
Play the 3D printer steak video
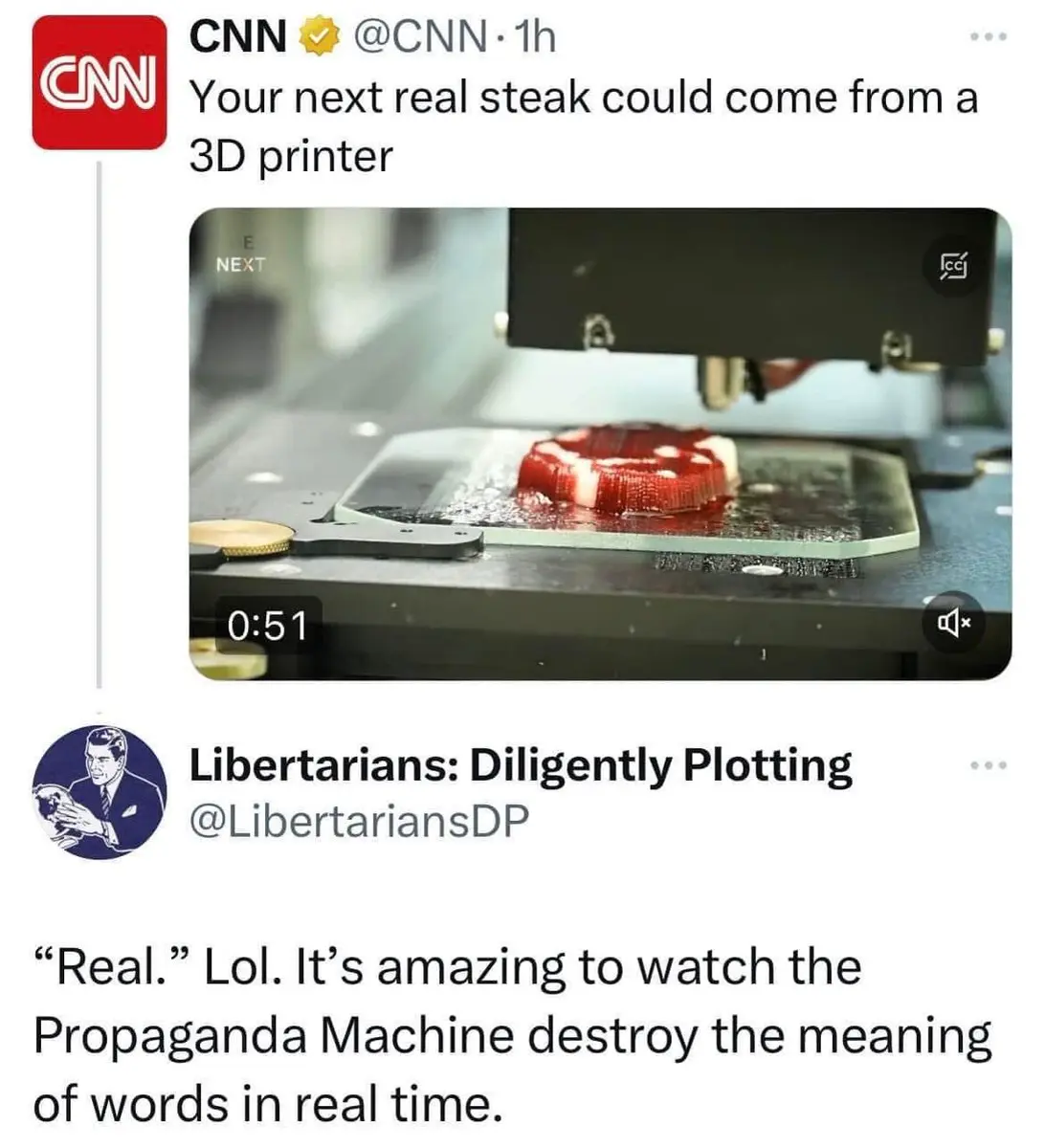pyautogui.click(x=600, y=444)
